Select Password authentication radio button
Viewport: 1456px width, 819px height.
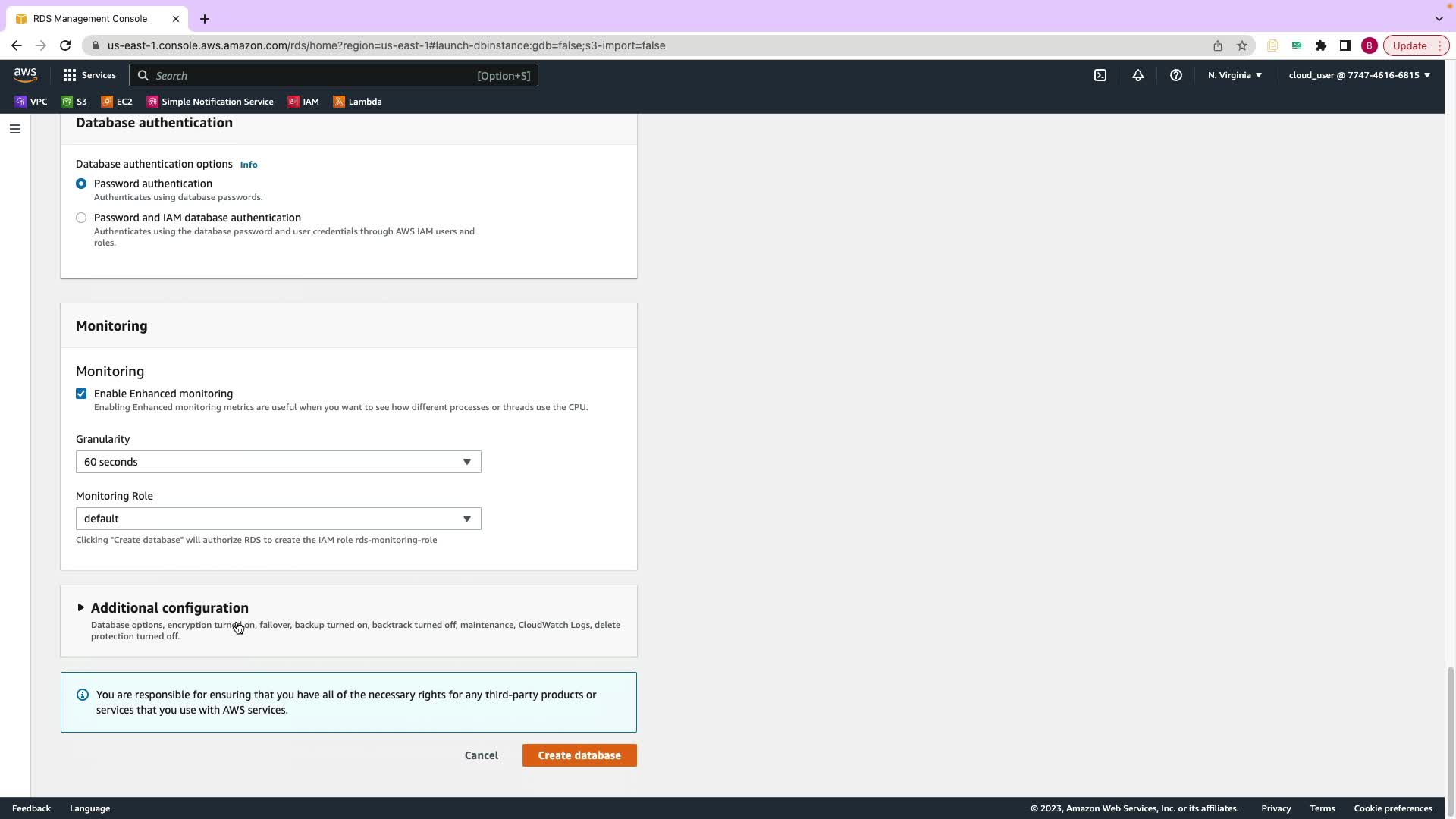[x=81, y=184]
